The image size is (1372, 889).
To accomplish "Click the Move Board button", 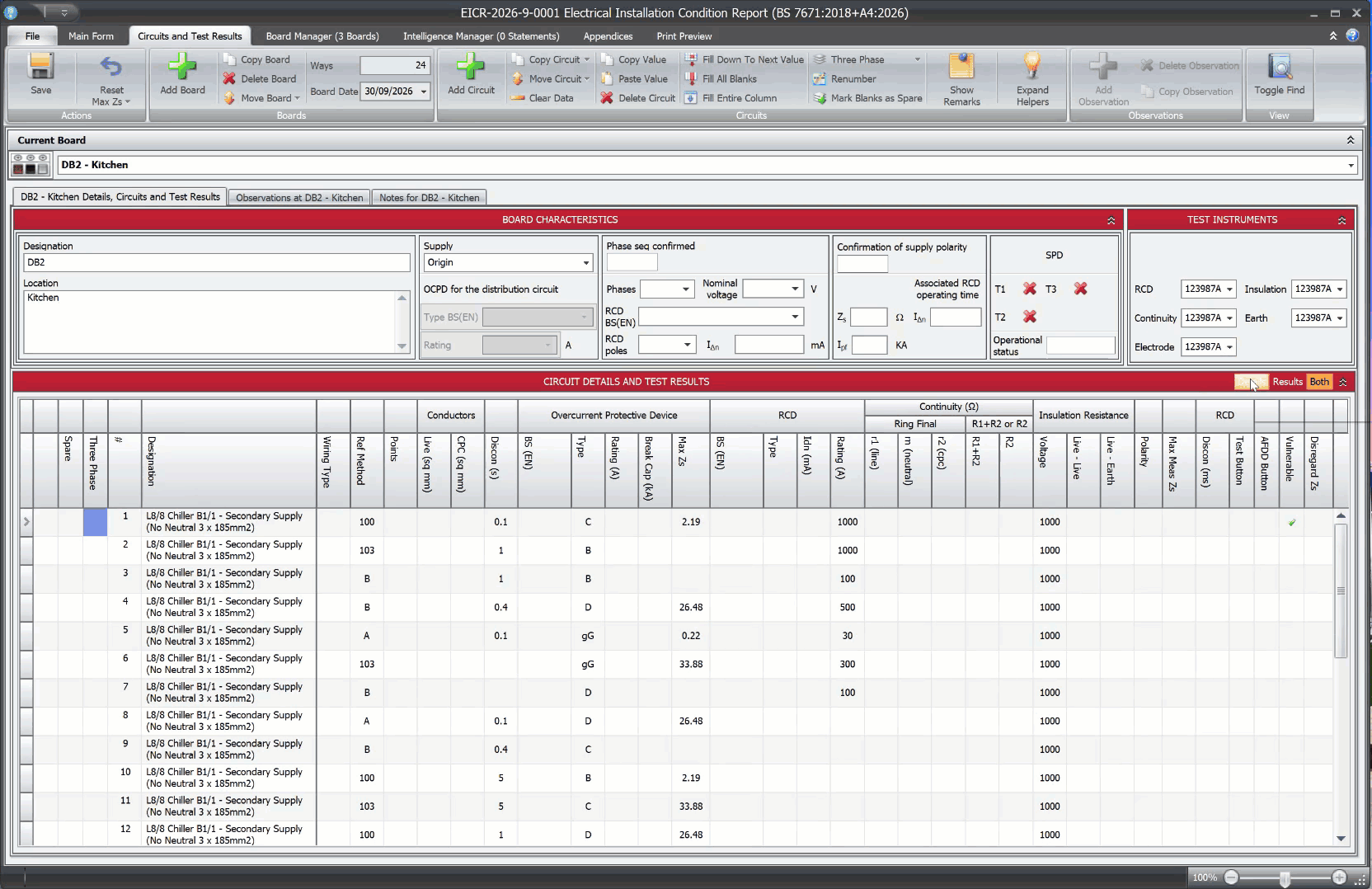I will tap(261, 97).
